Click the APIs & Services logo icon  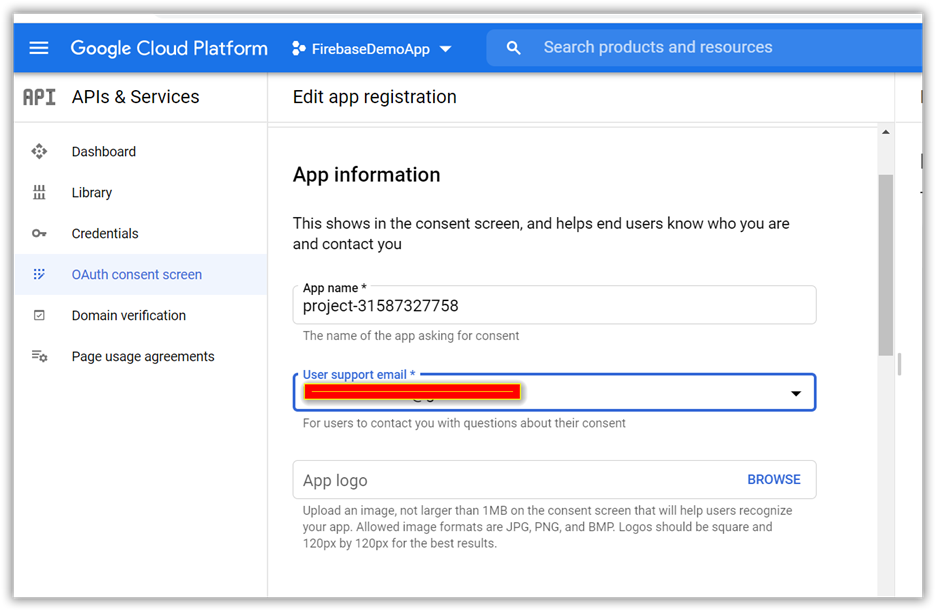(37, 97)
